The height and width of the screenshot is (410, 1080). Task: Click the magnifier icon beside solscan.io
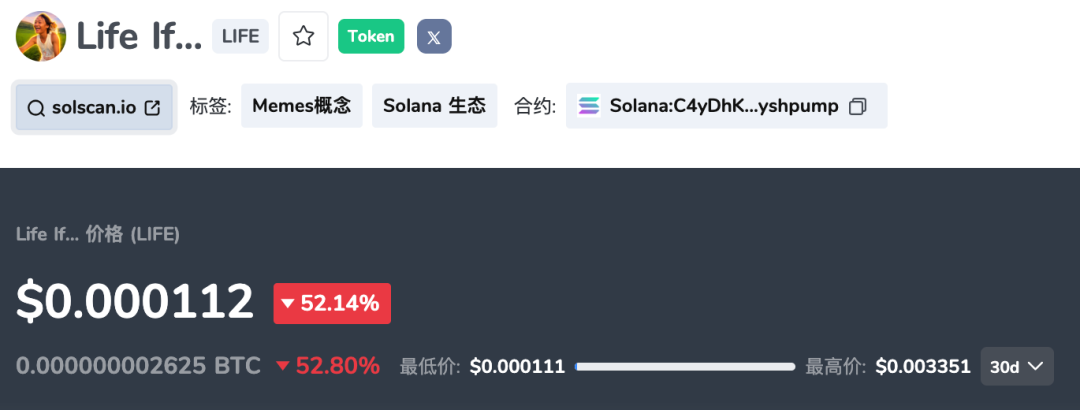click(36, 108)
